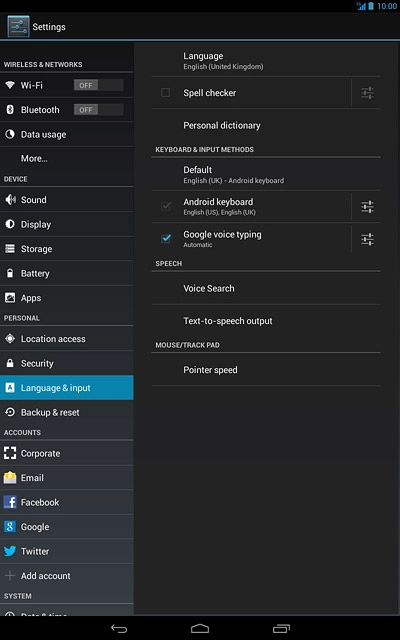Open Voice Search settings
400x640 pixels.
[266, 288]
